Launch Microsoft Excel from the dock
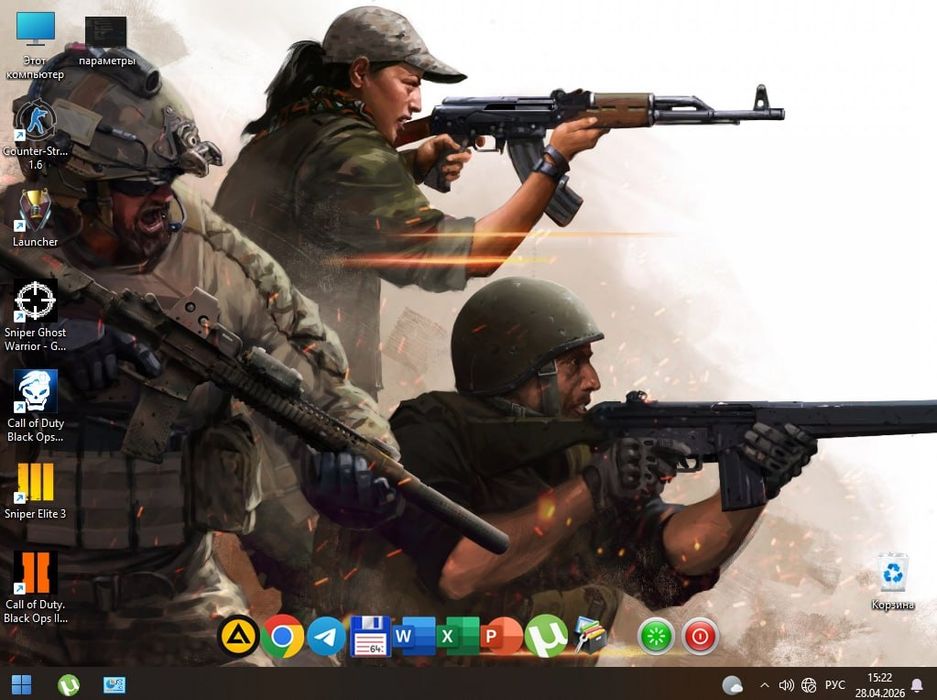This screenshot has width=937, height=700. (x=458, y=636)
